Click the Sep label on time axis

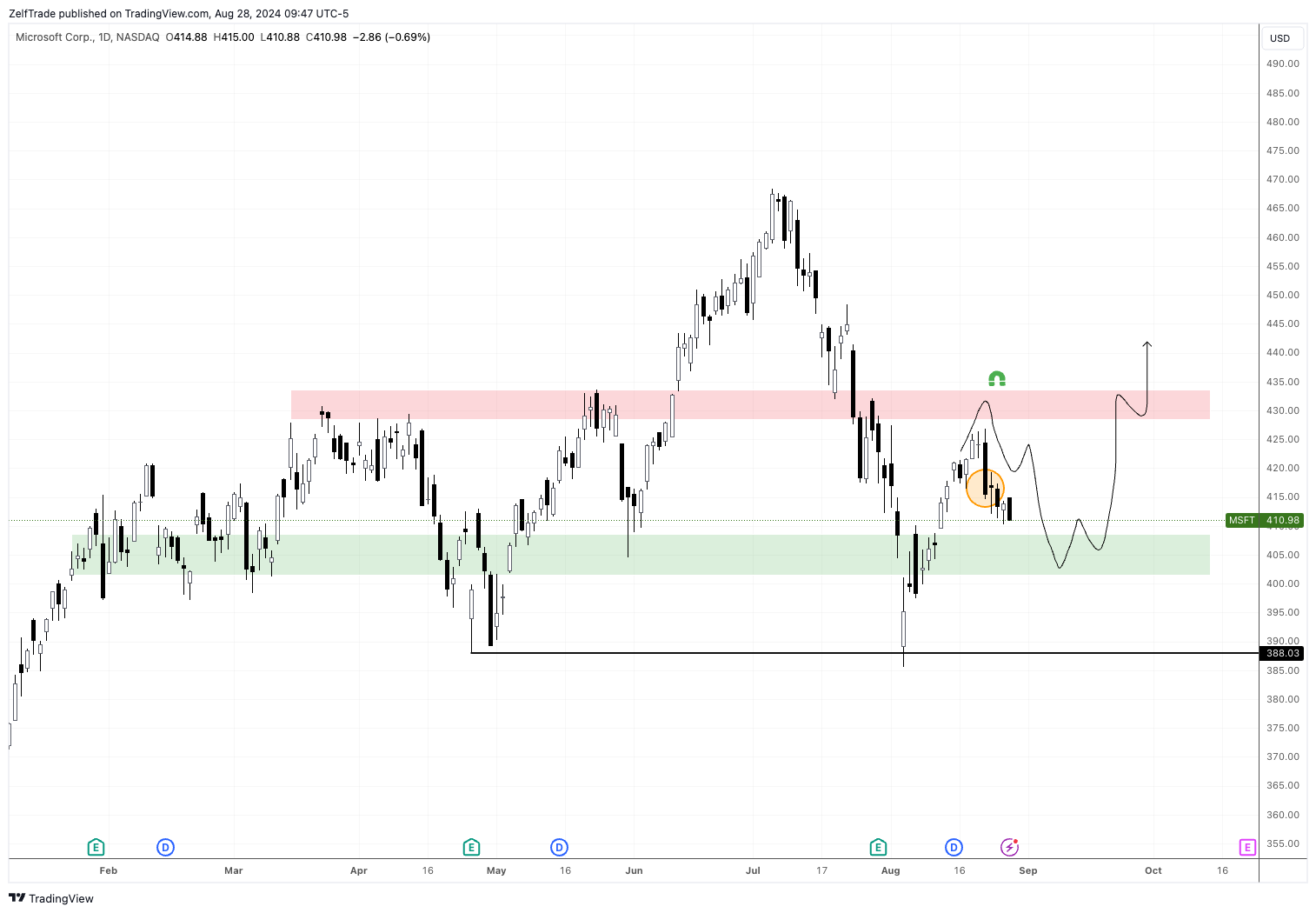tap(1027, 870)
